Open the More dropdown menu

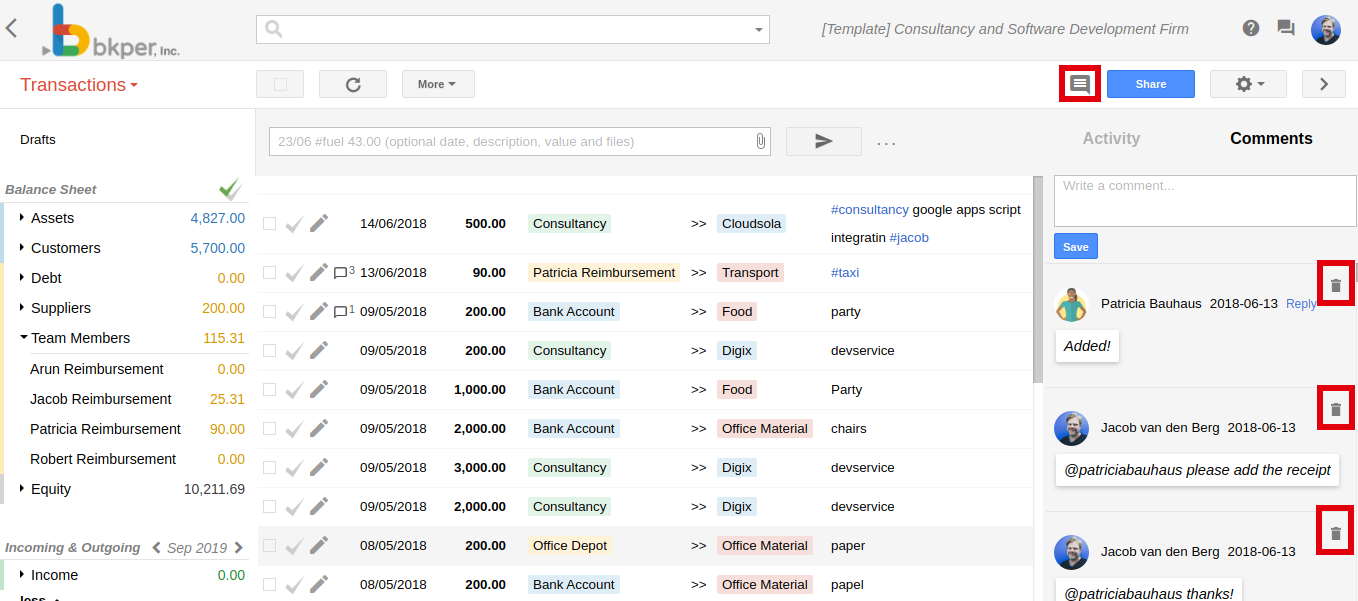pos(437,85)
